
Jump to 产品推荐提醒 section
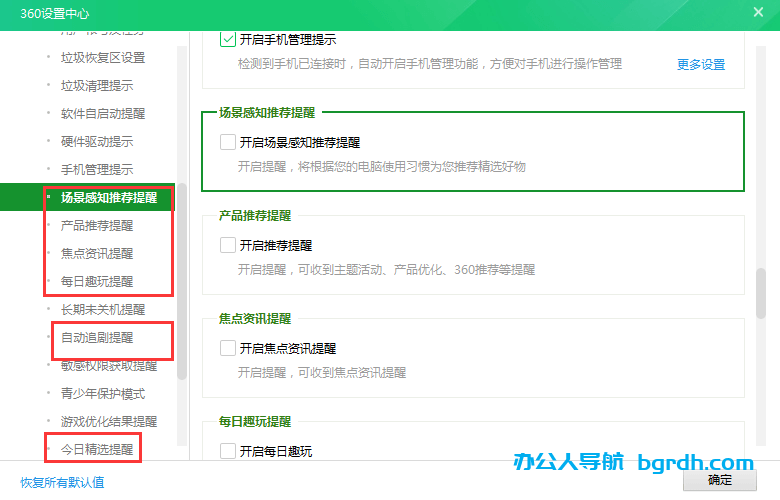pyautogui.click(x=97, y=225)
